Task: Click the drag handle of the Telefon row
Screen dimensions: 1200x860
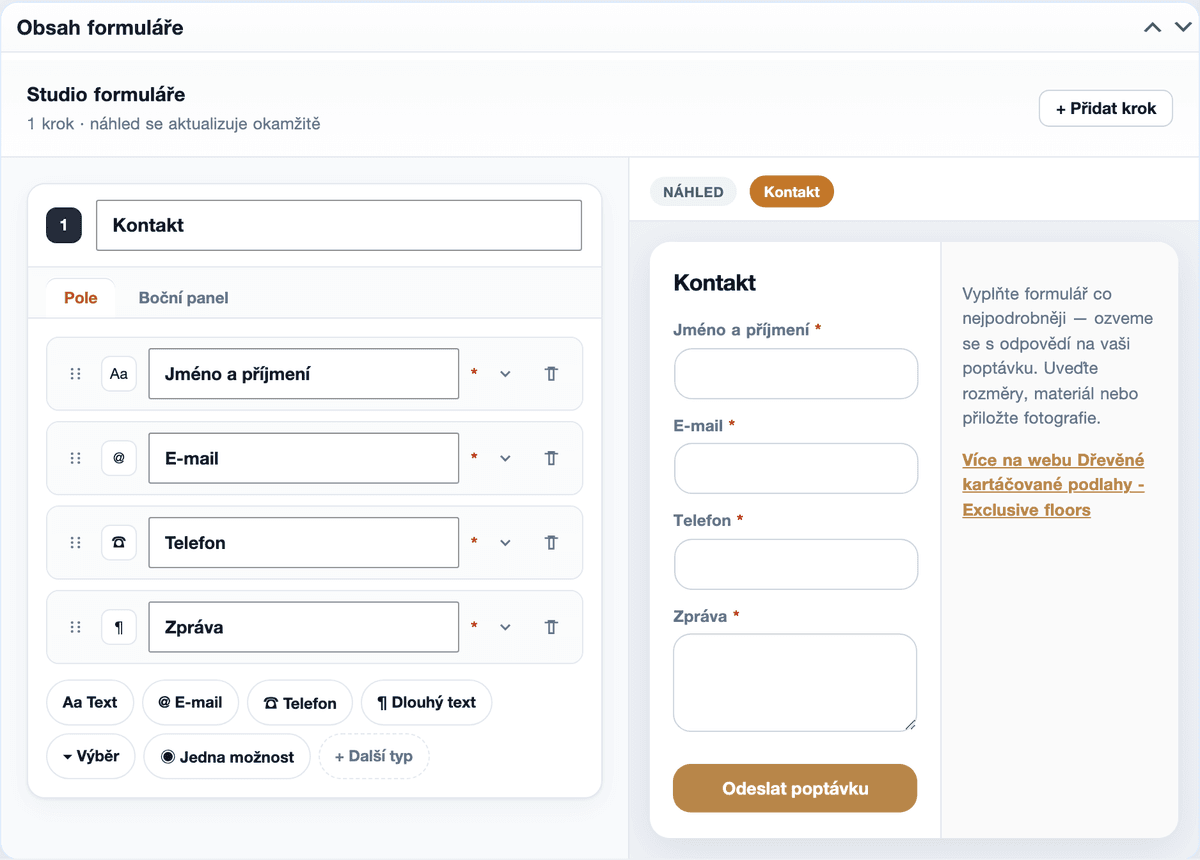Action: click(75, 543)
